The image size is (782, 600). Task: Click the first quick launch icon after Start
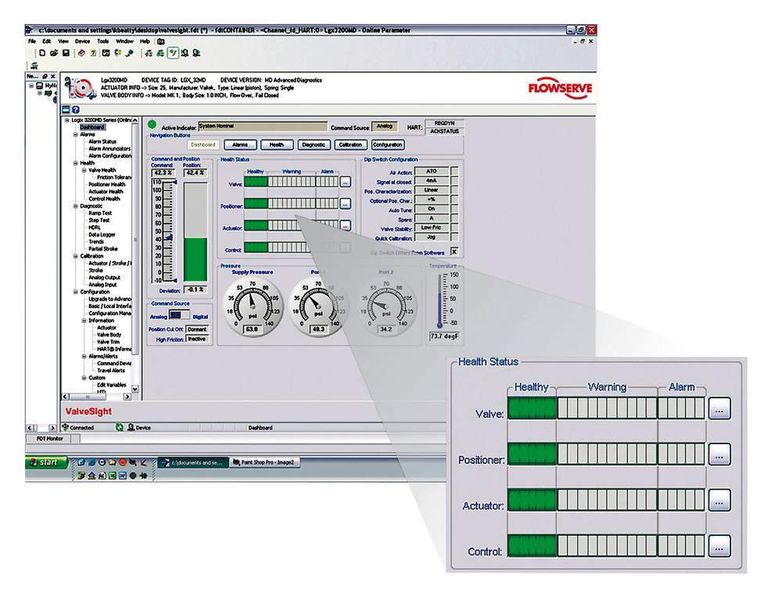tap(81, 462)
